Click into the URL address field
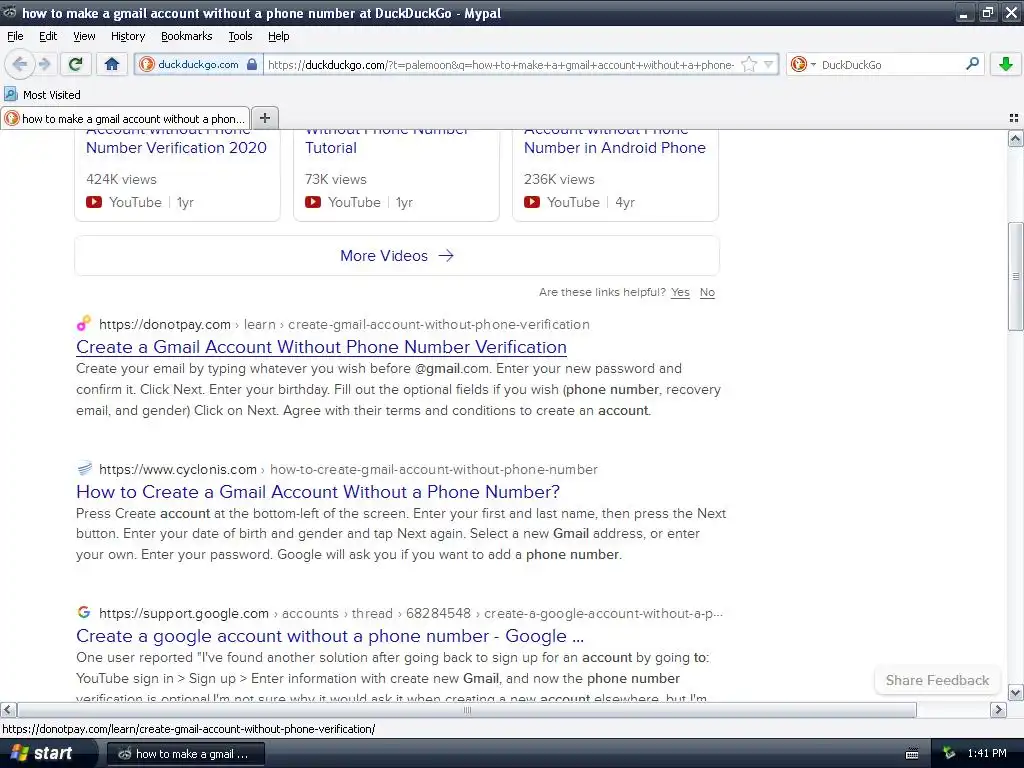Image resolution: width=1024 pixels, height=768 pixels. pyautogui.click(x=501, y=65)
